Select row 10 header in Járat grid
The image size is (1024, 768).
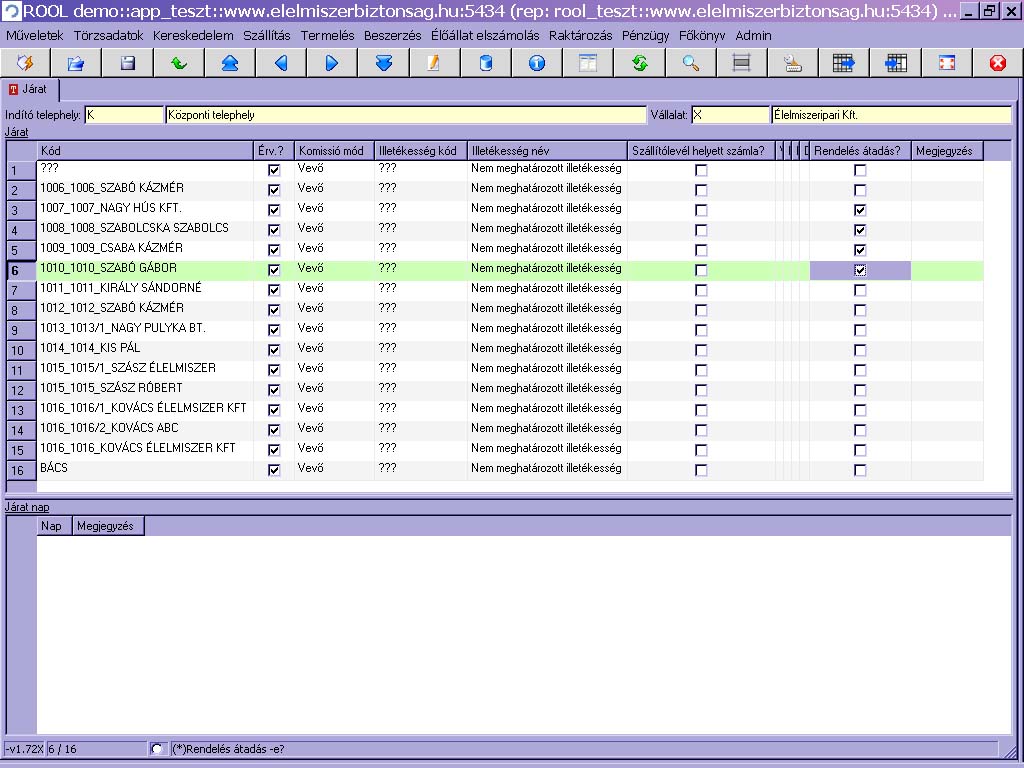pyautogui.click(x=19, y=350)
